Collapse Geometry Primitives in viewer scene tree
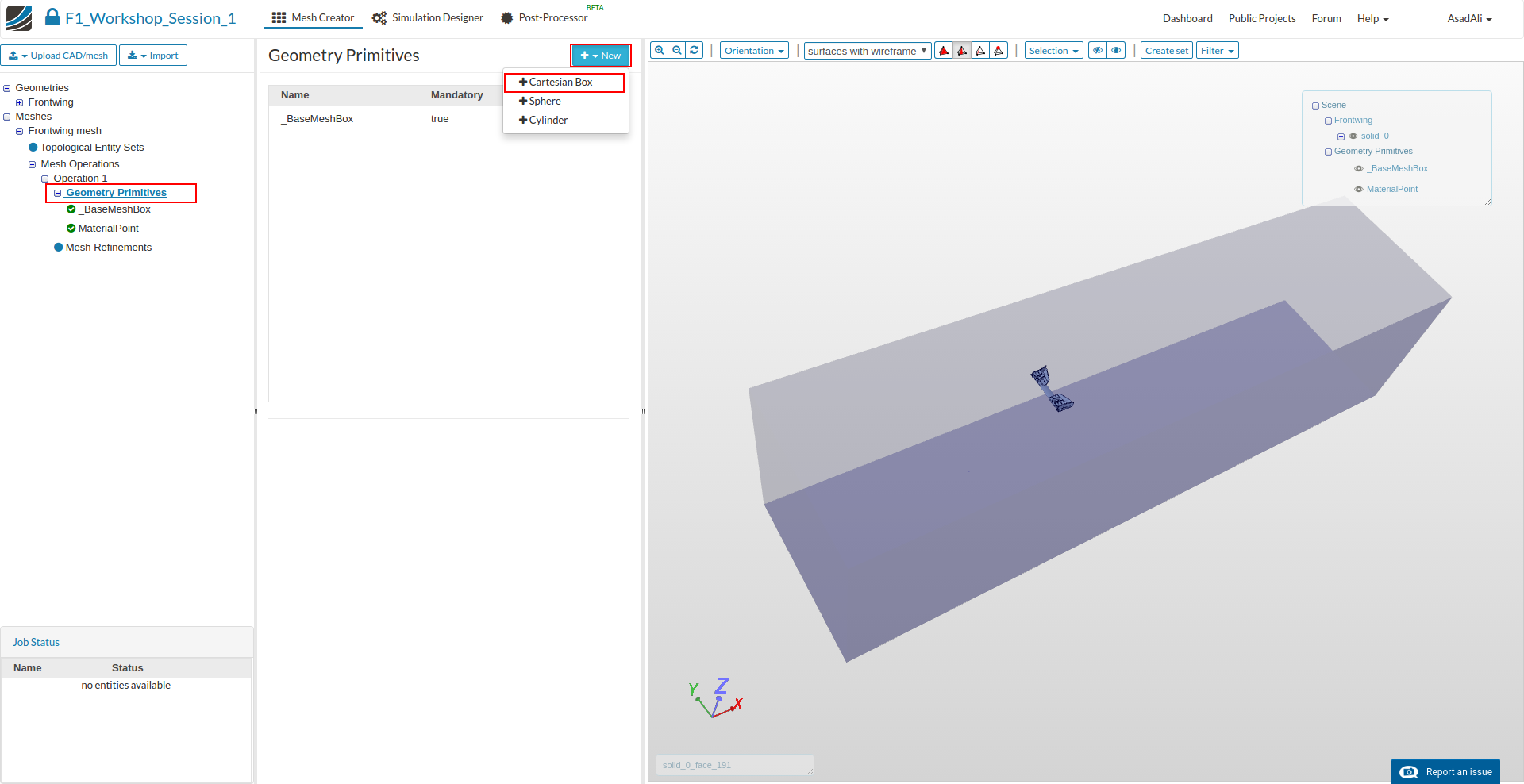This screenshot has height=784, width=1524. [1328, 152]
